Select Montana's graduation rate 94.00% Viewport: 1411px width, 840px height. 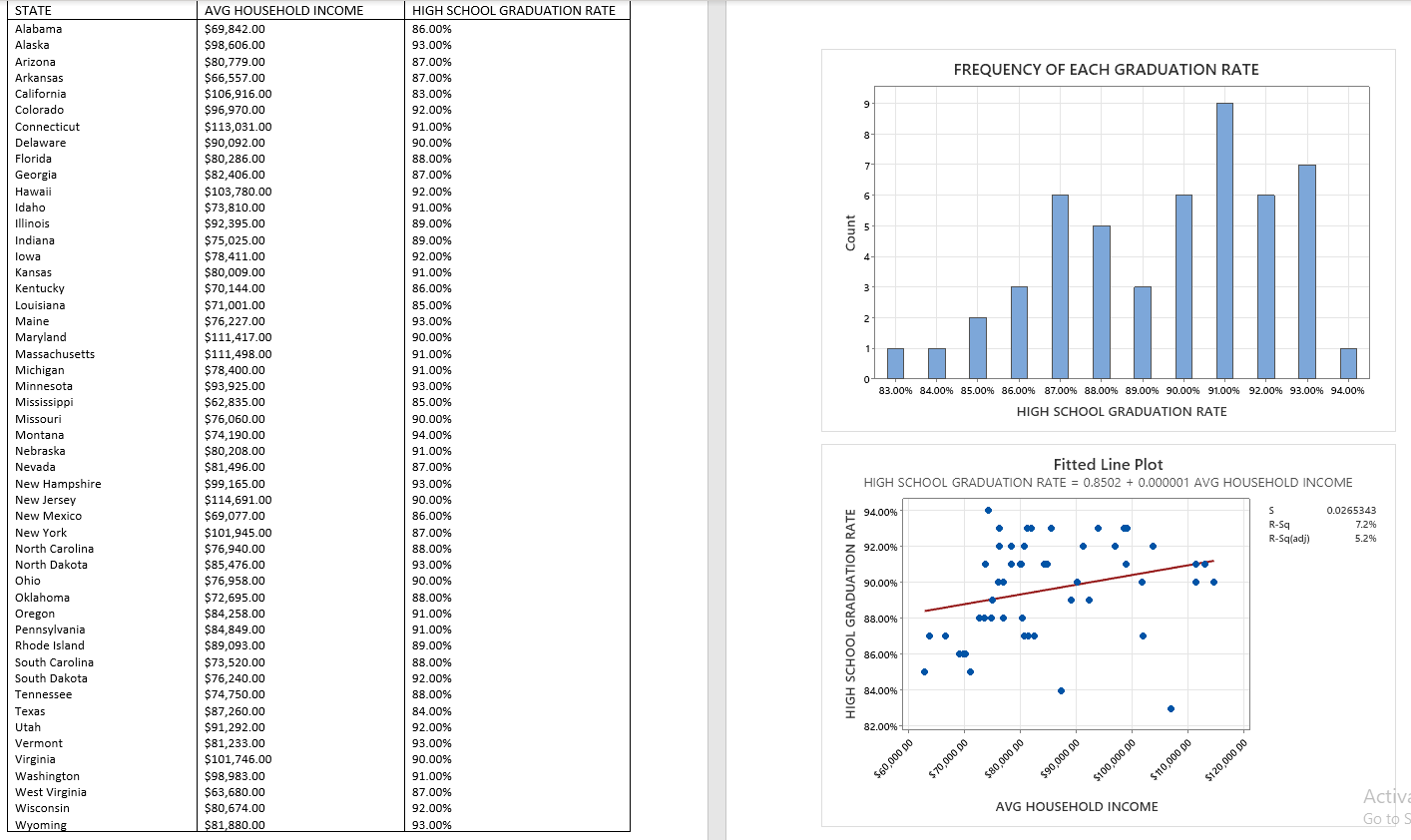click(432, 435)
